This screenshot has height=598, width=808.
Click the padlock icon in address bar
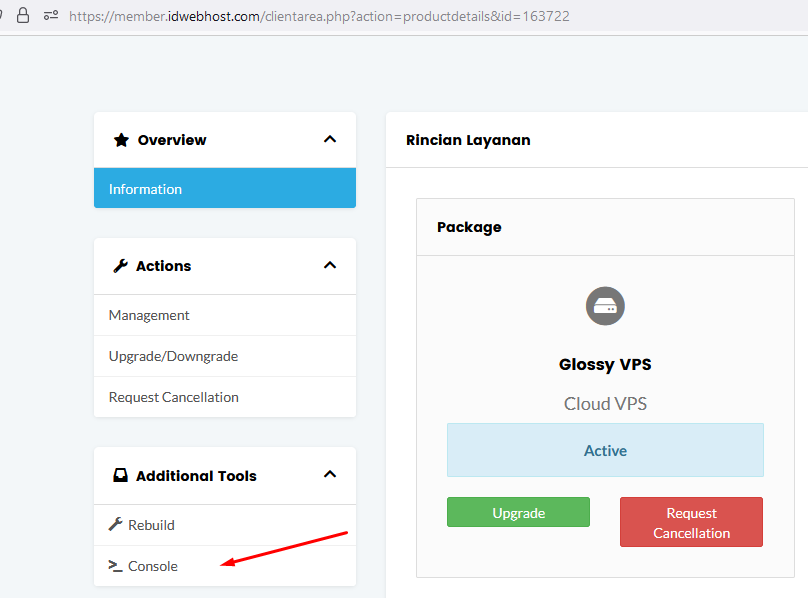[x=23, y=15]
